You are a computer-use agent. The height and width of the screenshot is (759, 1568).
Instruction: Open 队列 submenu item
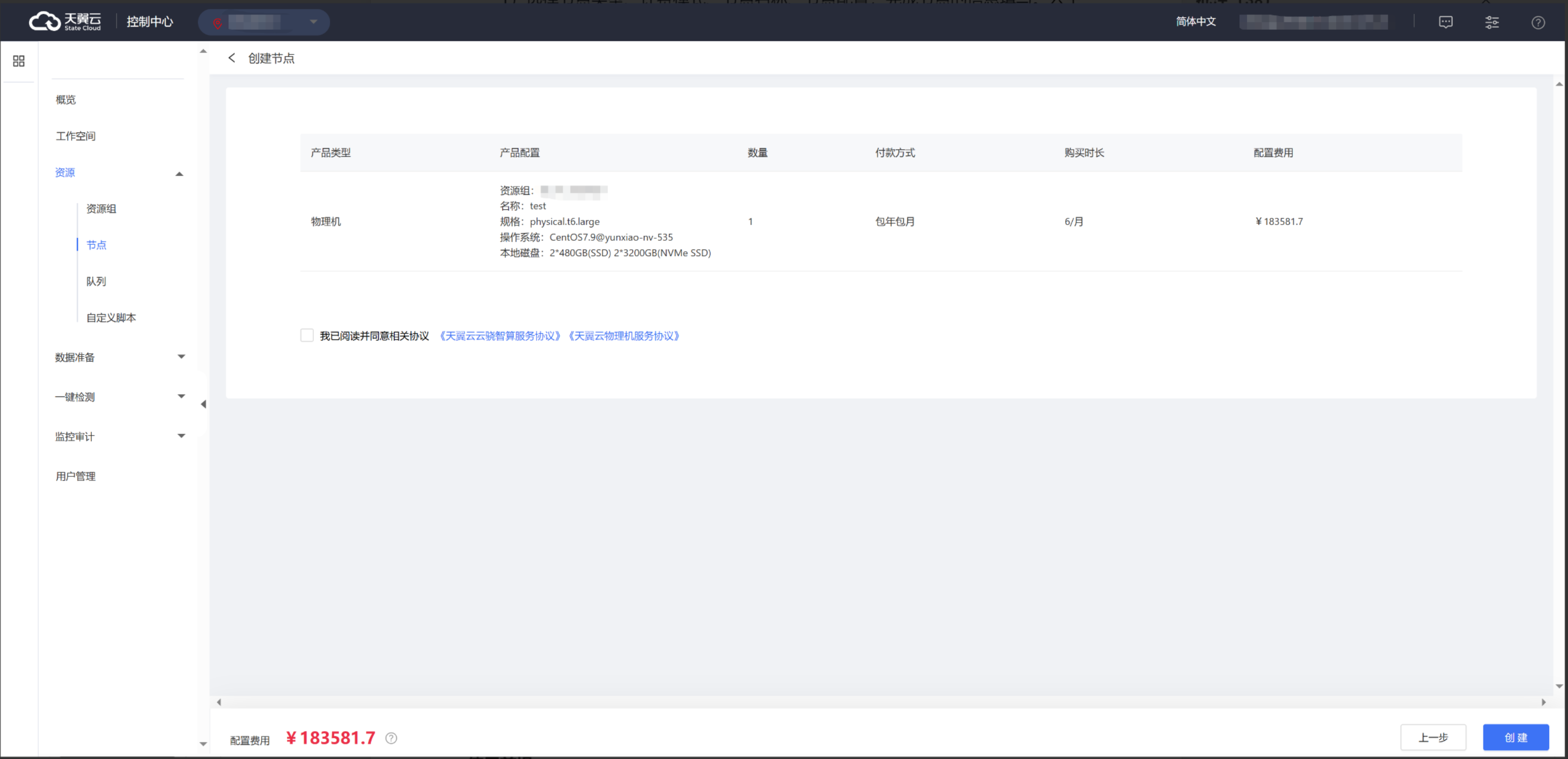96,282
